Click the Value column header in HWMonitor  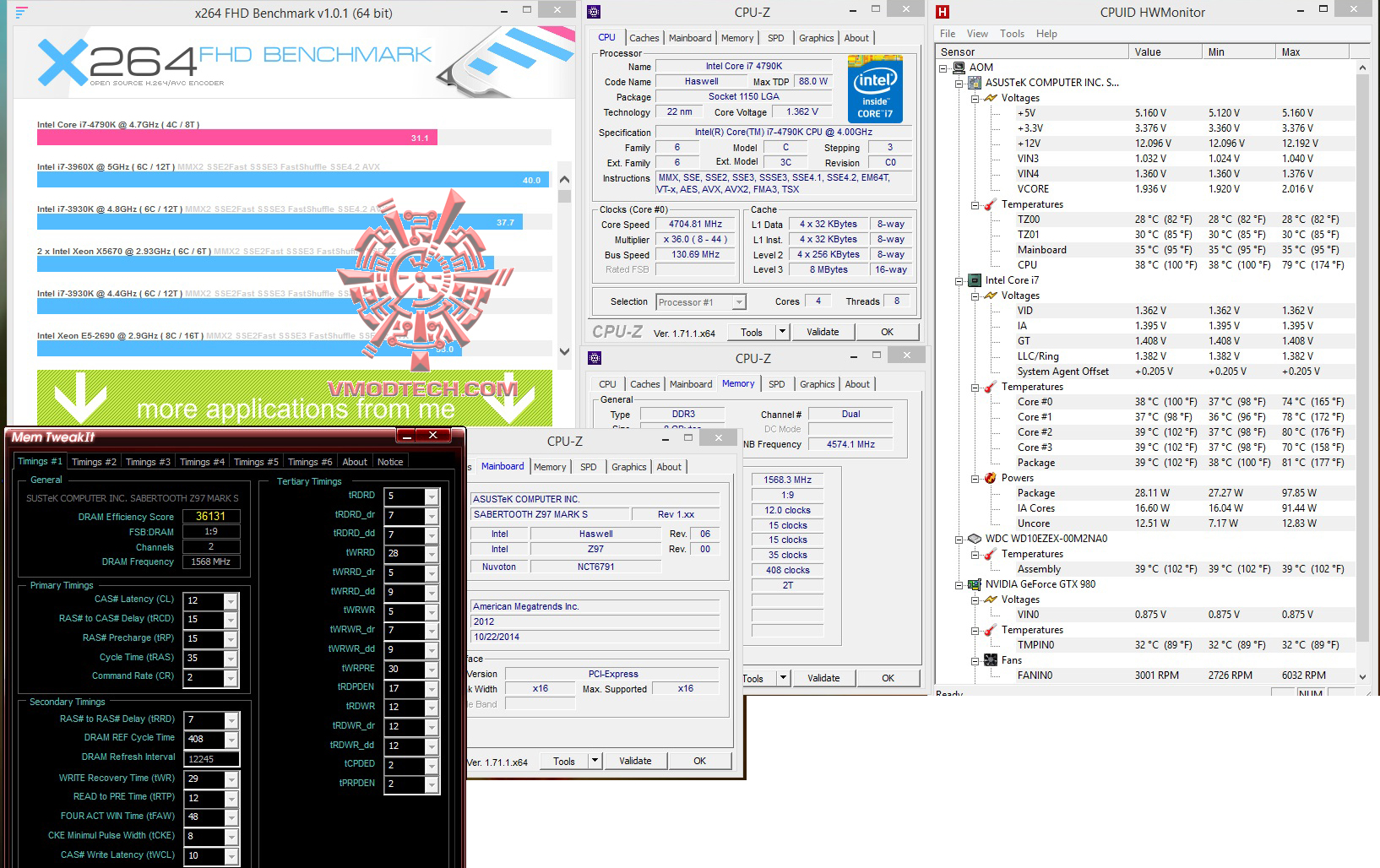click(x=1165, y=52)
